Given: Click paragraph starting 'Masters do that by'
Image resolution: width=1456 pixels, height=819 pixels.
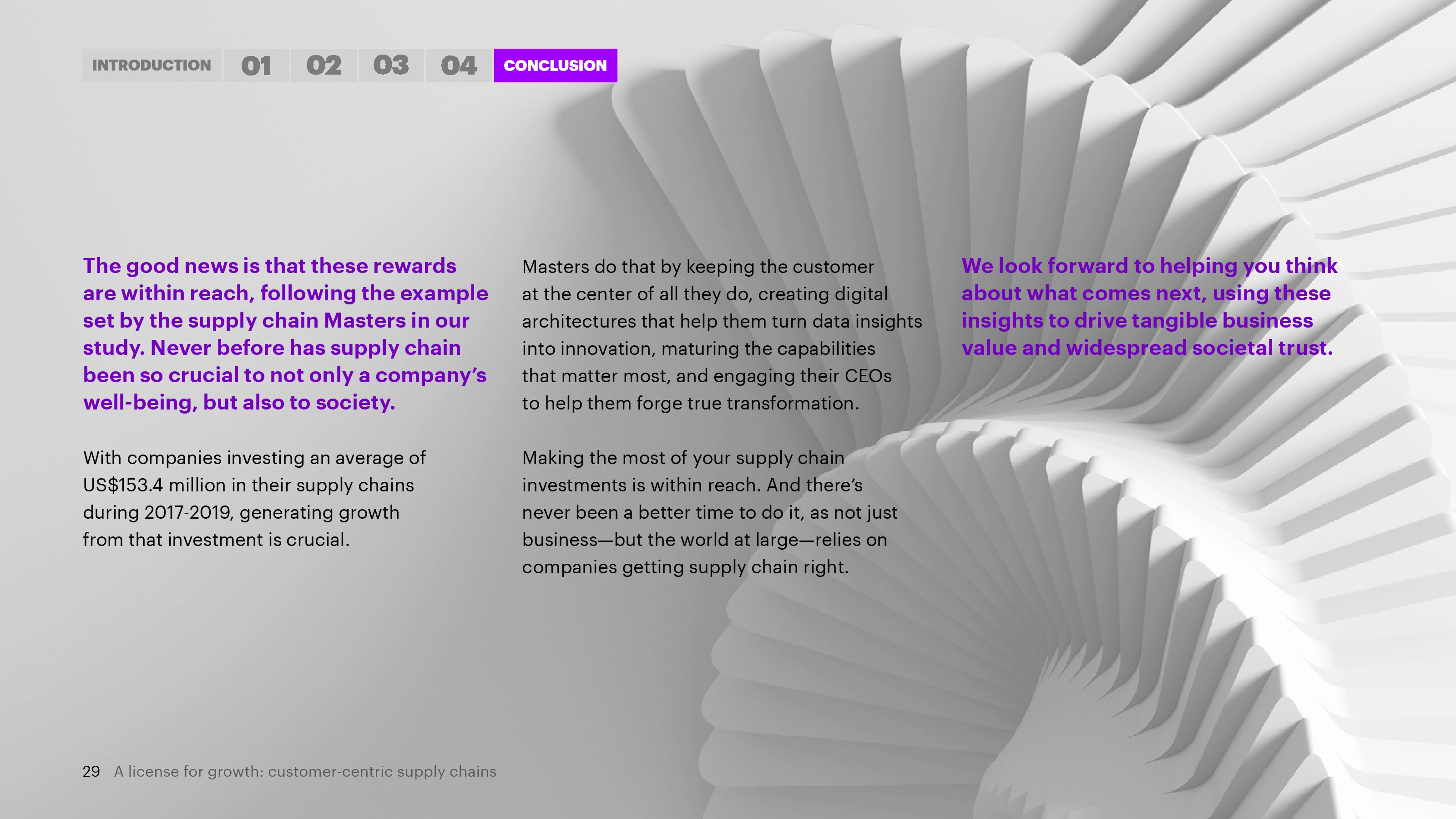Looking at the screenshot, I should click(x=721, y=334).
